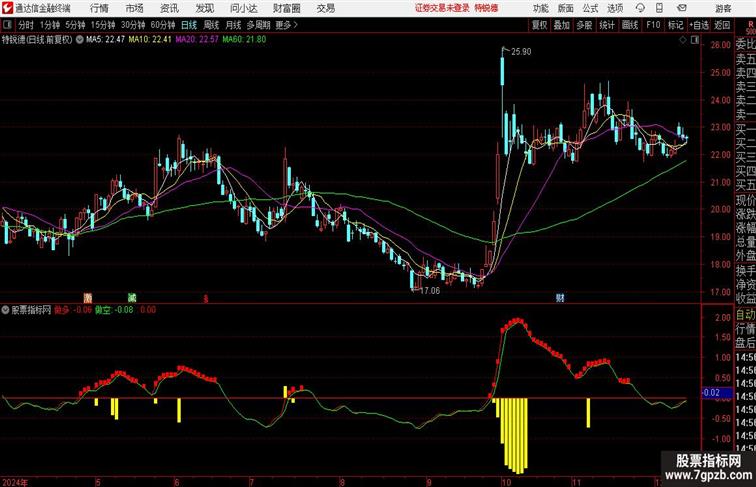Open the 资讯 menu
Screen dimensions: 756x487
169,8
